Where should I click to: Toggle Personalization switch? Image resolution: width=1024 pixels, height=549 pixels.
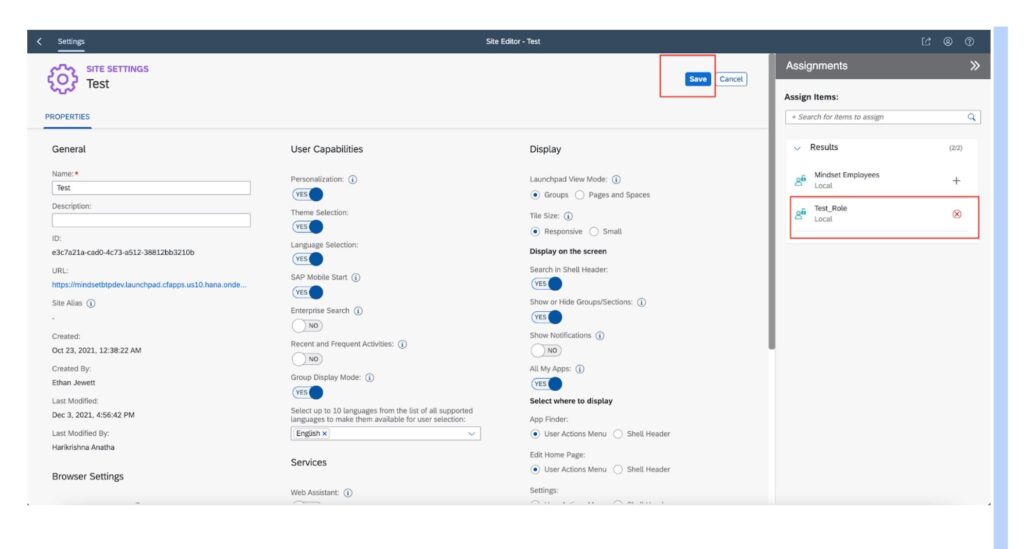click(308, 195)
